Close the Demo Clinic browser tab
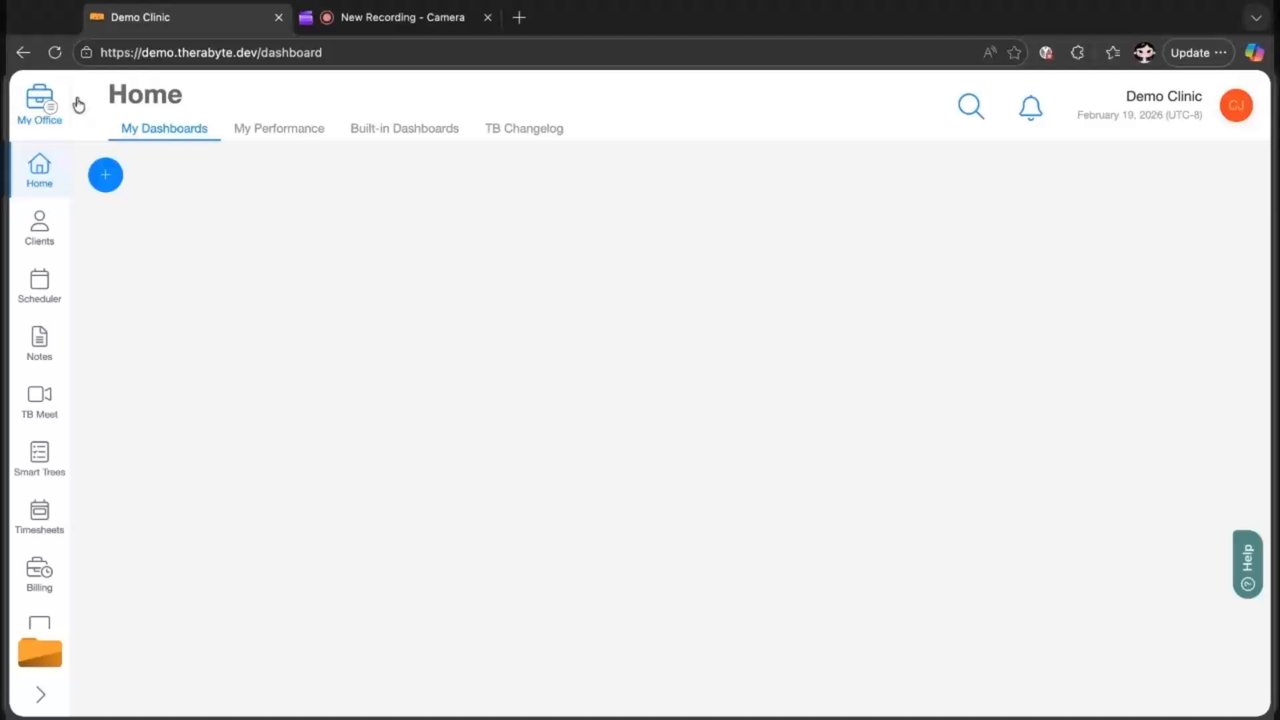 click(x=279, y=17)
